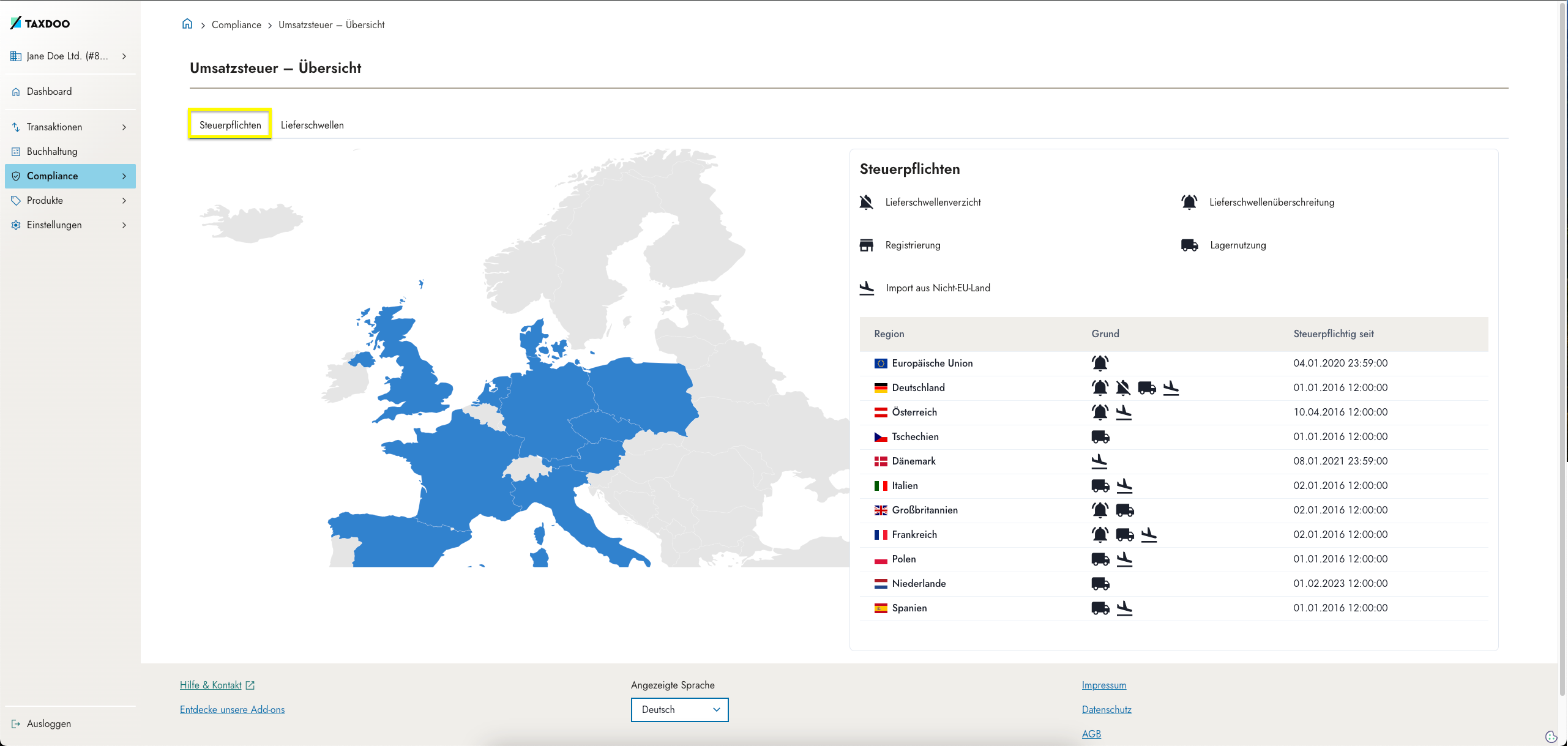Click the date 01.02.2023 12:00:00
The width and height of the screenshot is (1568, 746).
coord(1340,584)
